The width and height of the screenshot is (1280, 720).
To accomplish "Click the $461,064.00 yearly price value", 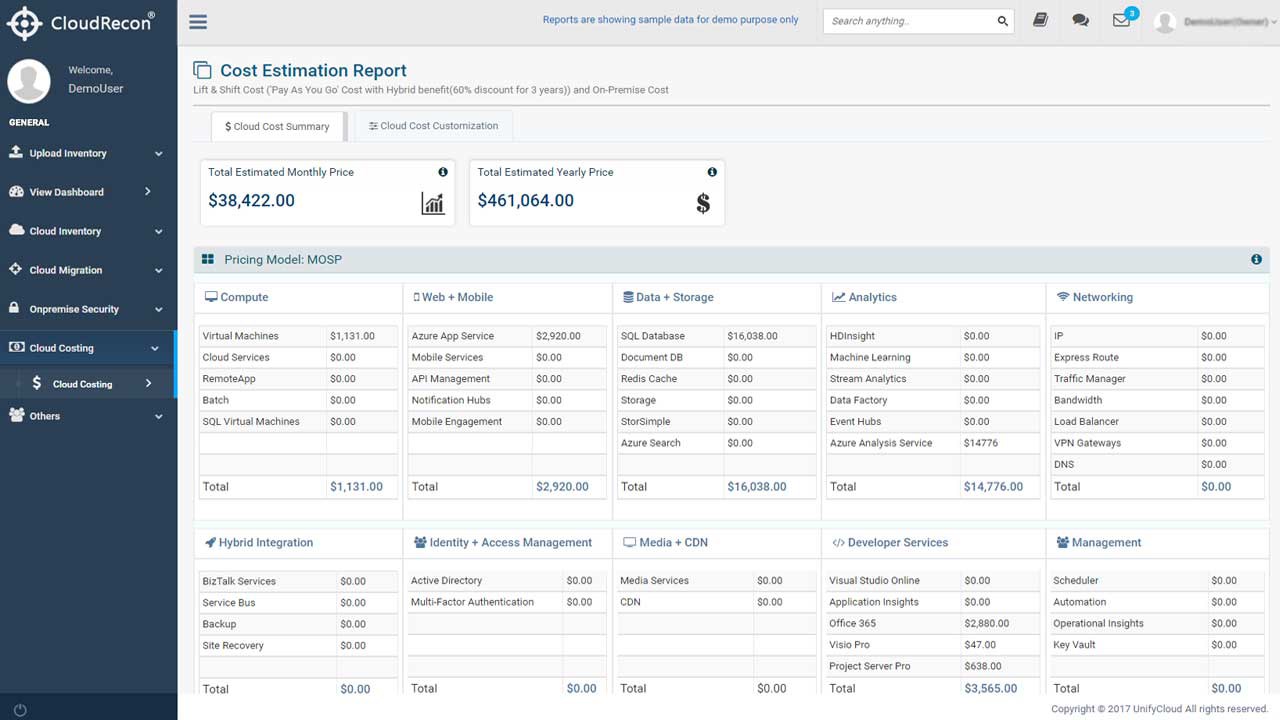I will (526, 201).
